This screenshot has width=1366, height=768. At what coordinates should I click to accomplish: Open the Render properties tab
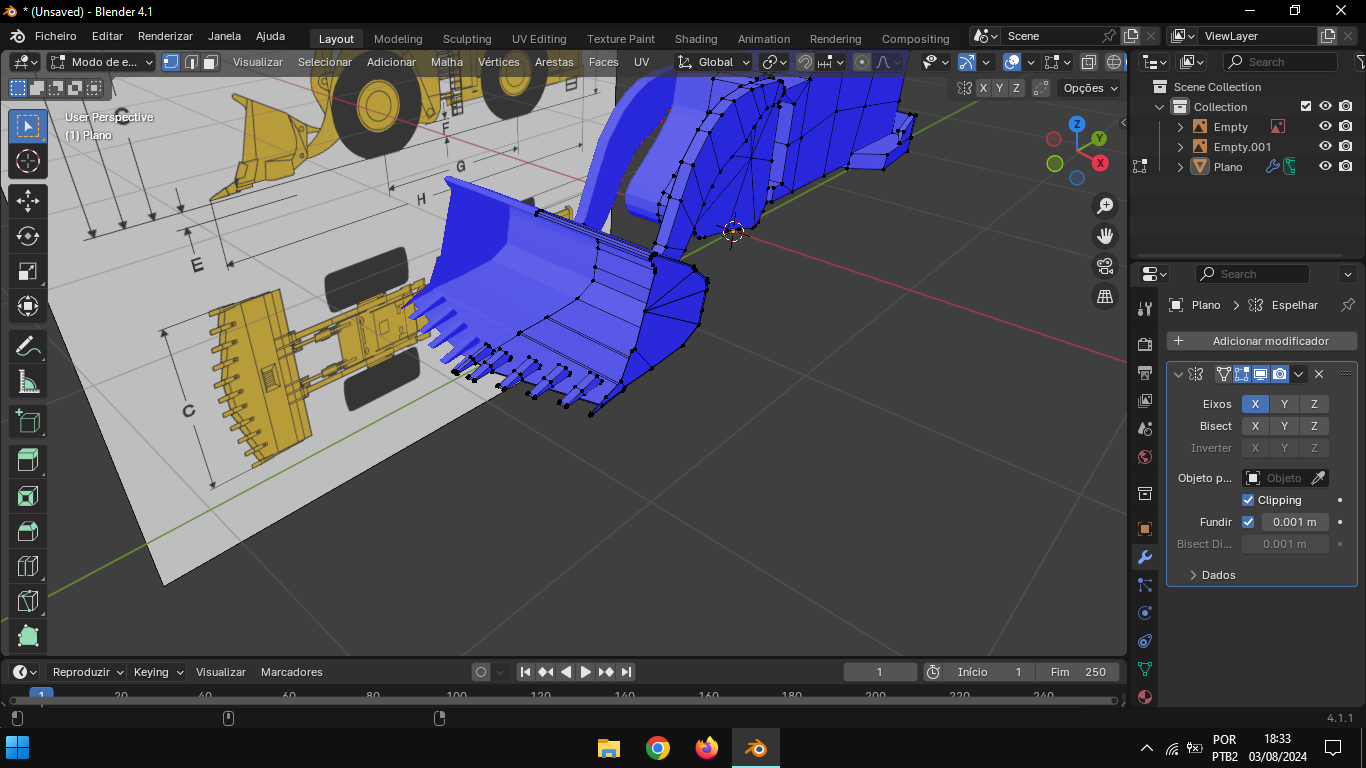pyautogui.click(x=1145, y=345)
